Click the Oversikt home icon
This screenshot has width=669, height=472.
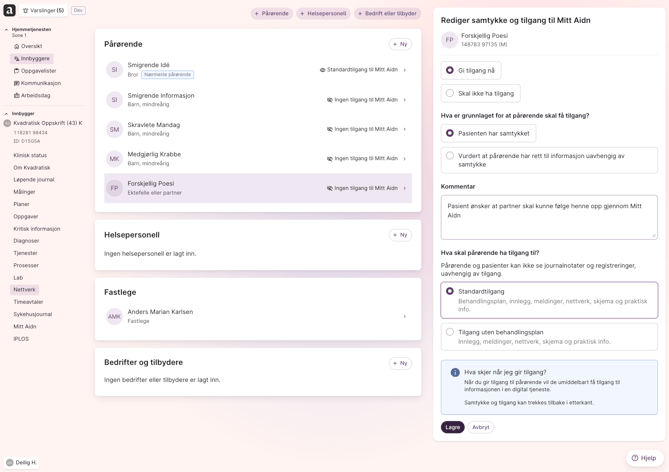(x=17, y=46)
